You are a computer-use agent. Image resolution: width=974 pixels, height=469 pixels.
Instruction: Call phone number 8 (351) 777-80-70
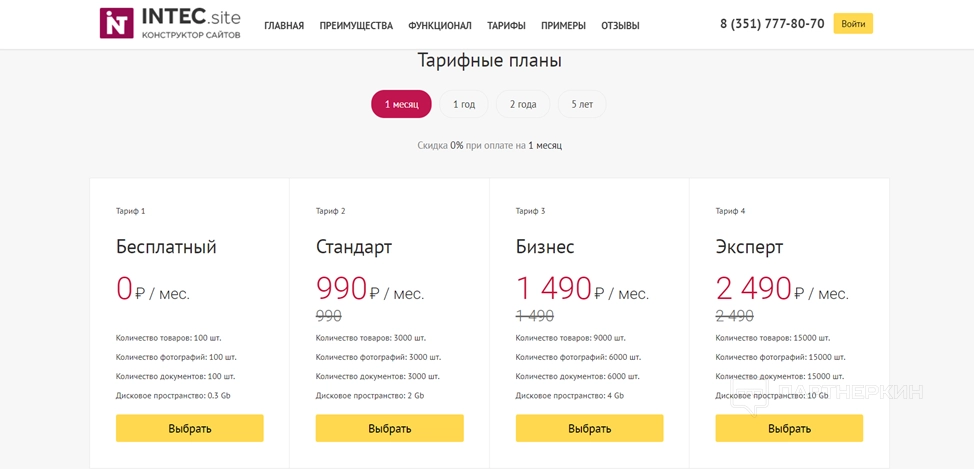coord(772,24)
